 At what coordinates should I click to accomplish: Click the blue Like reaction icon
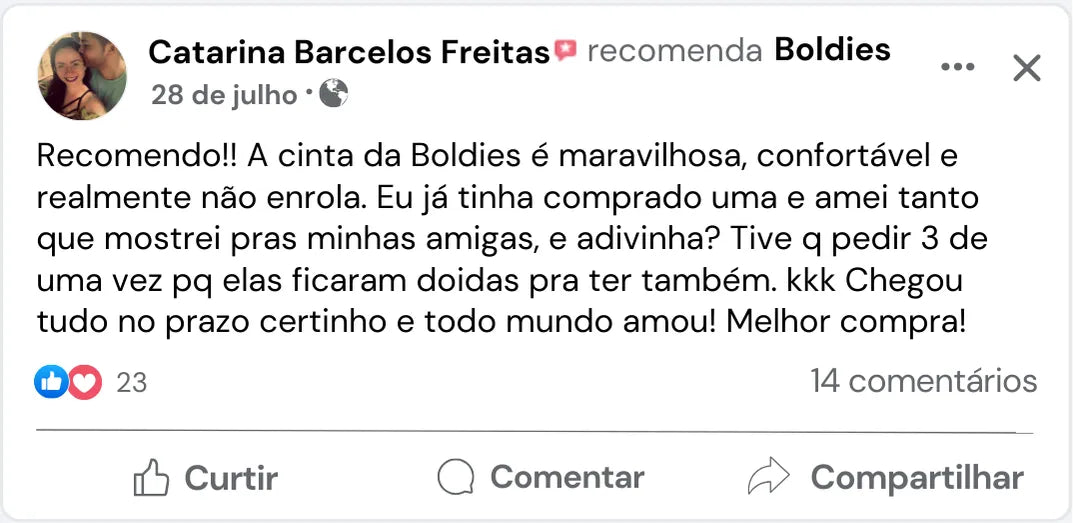pos(51,381)
